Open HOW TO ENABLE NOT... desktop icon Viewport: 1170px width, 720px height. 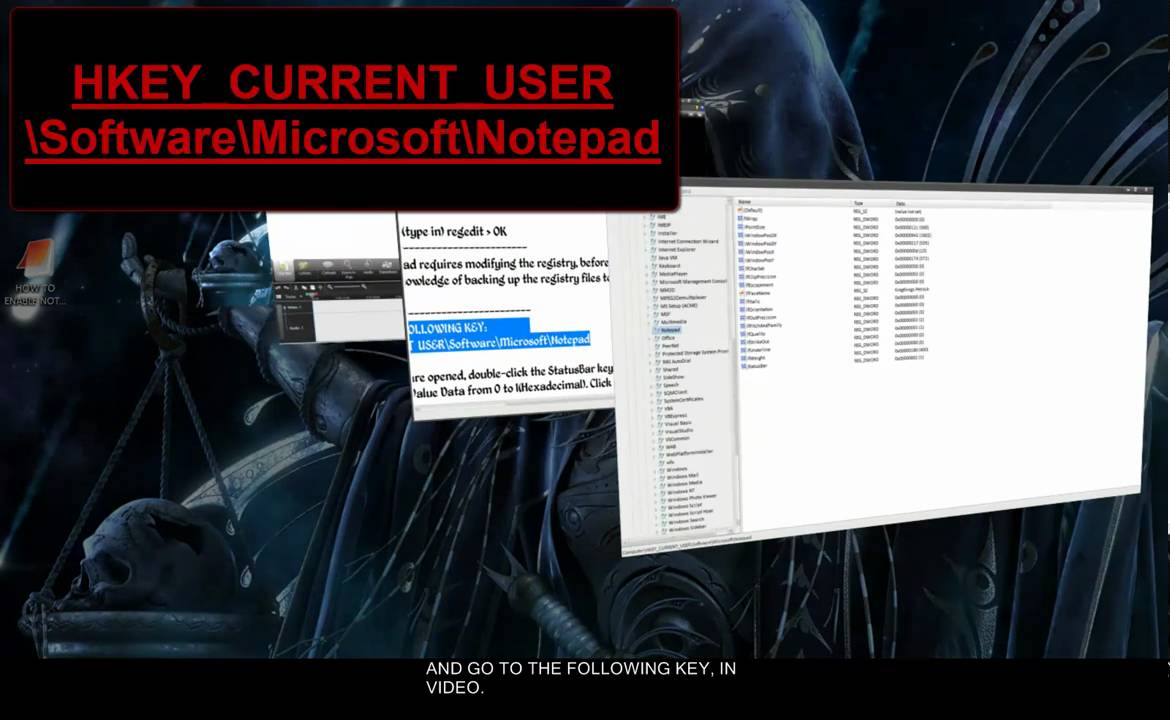34,272
